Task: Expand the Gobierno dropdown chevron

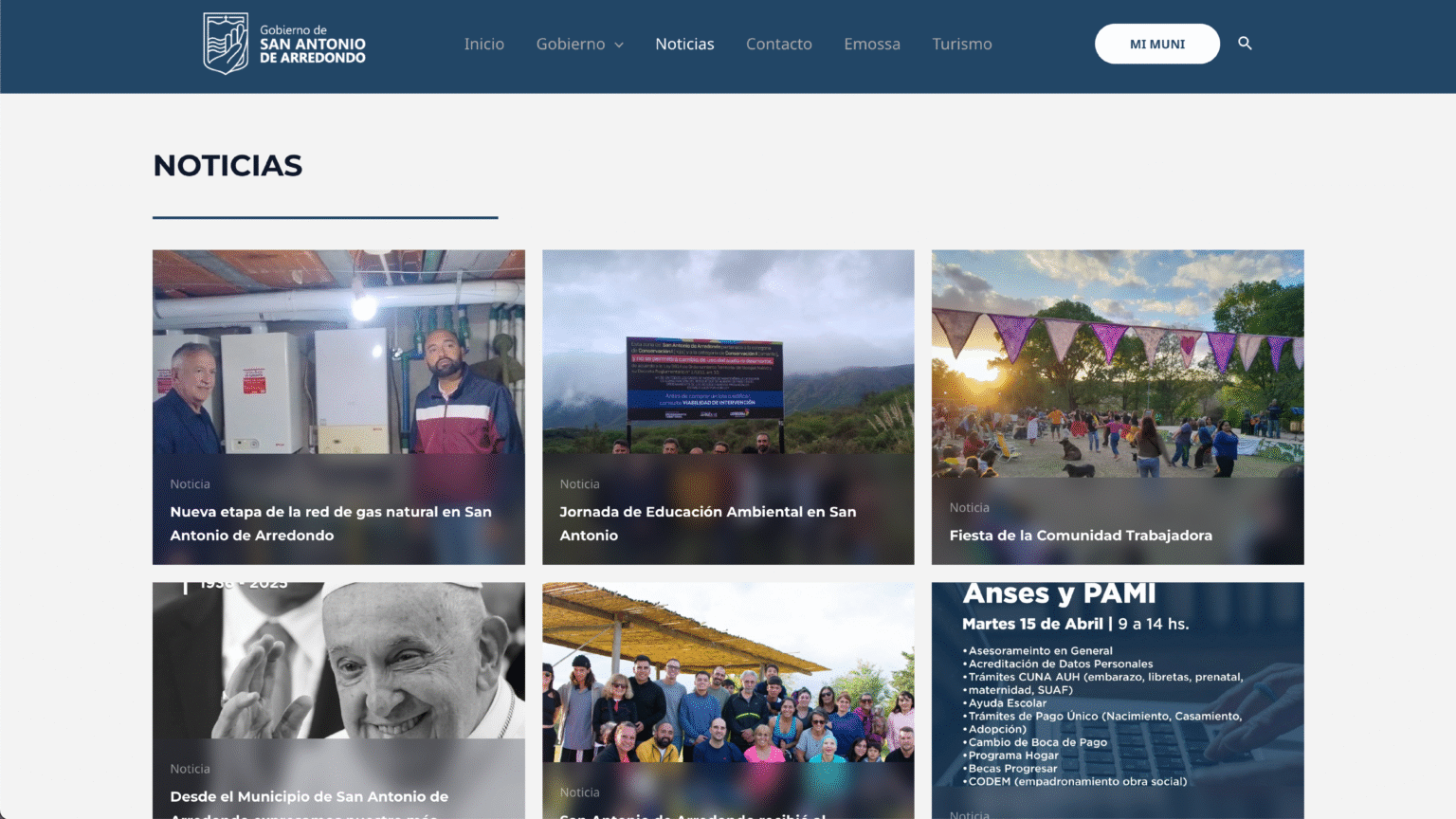Action: [619, 45]
